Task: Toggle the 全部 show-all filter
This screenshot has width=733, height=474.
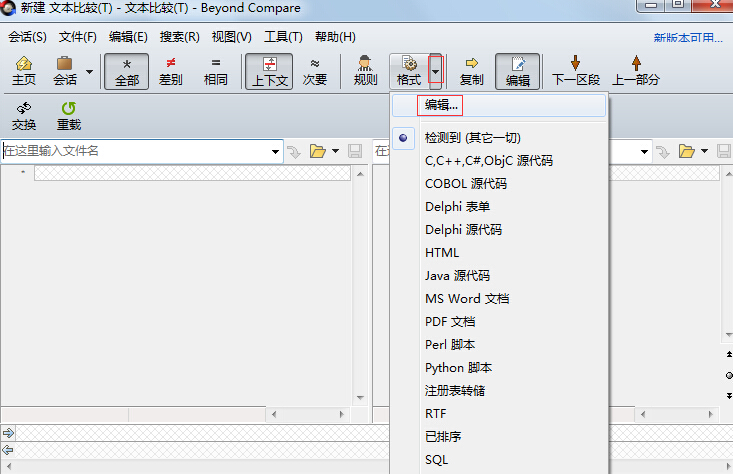Action: click(127, 71)
